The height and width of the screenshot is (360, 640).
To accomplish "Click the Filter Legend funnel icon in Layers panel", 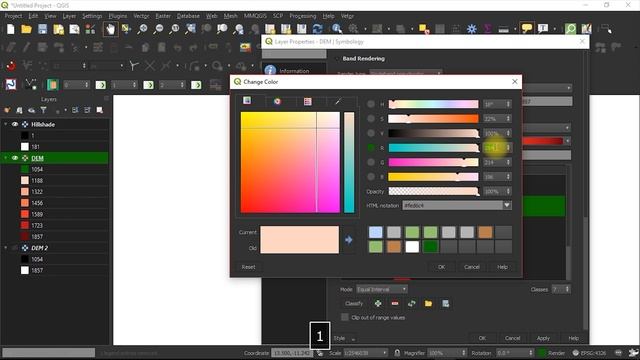I will (x=43, y=110).
